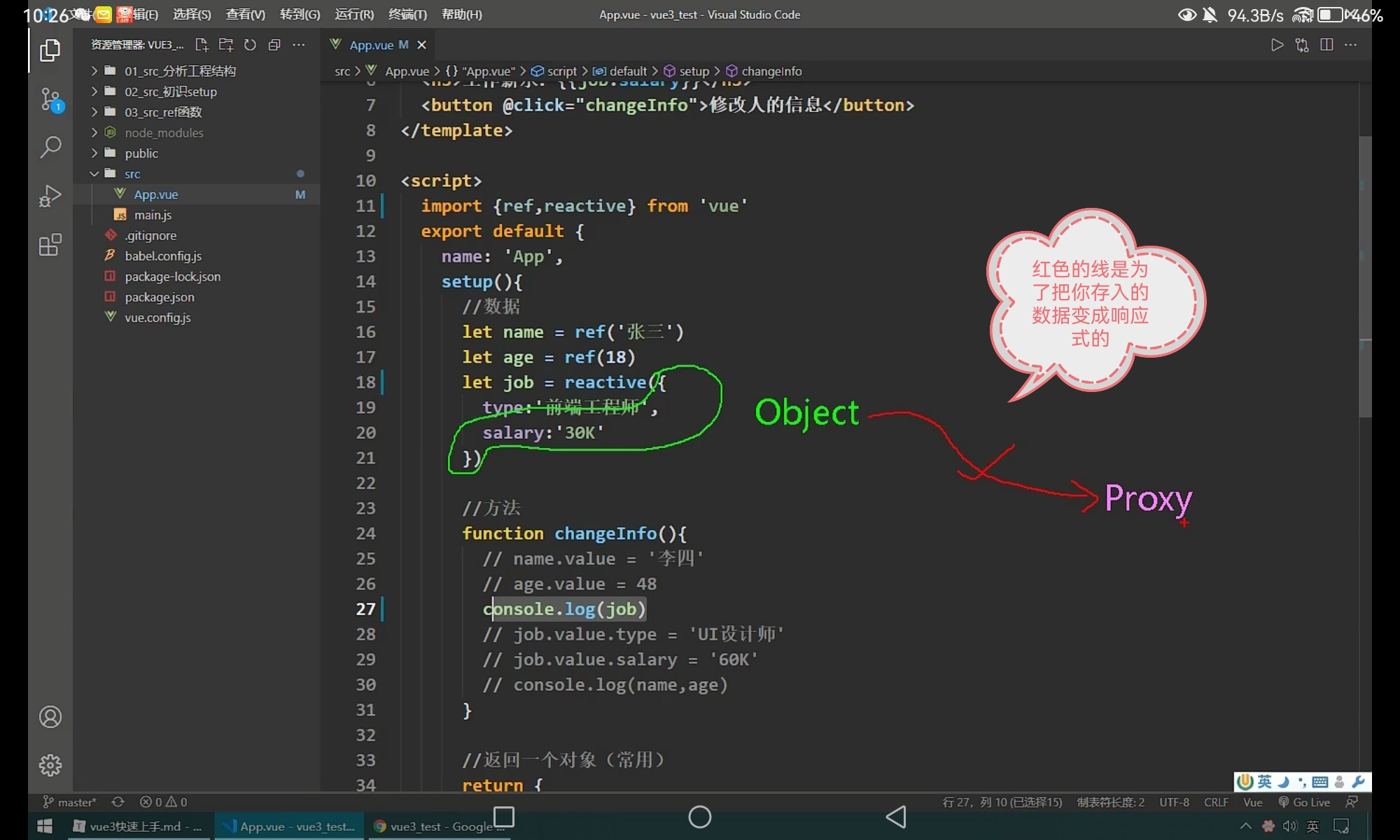Image resolution: width=1400 pixels, height=840 pixels.
Task: Open main.js in the file tree
Action: click(153, 215)
